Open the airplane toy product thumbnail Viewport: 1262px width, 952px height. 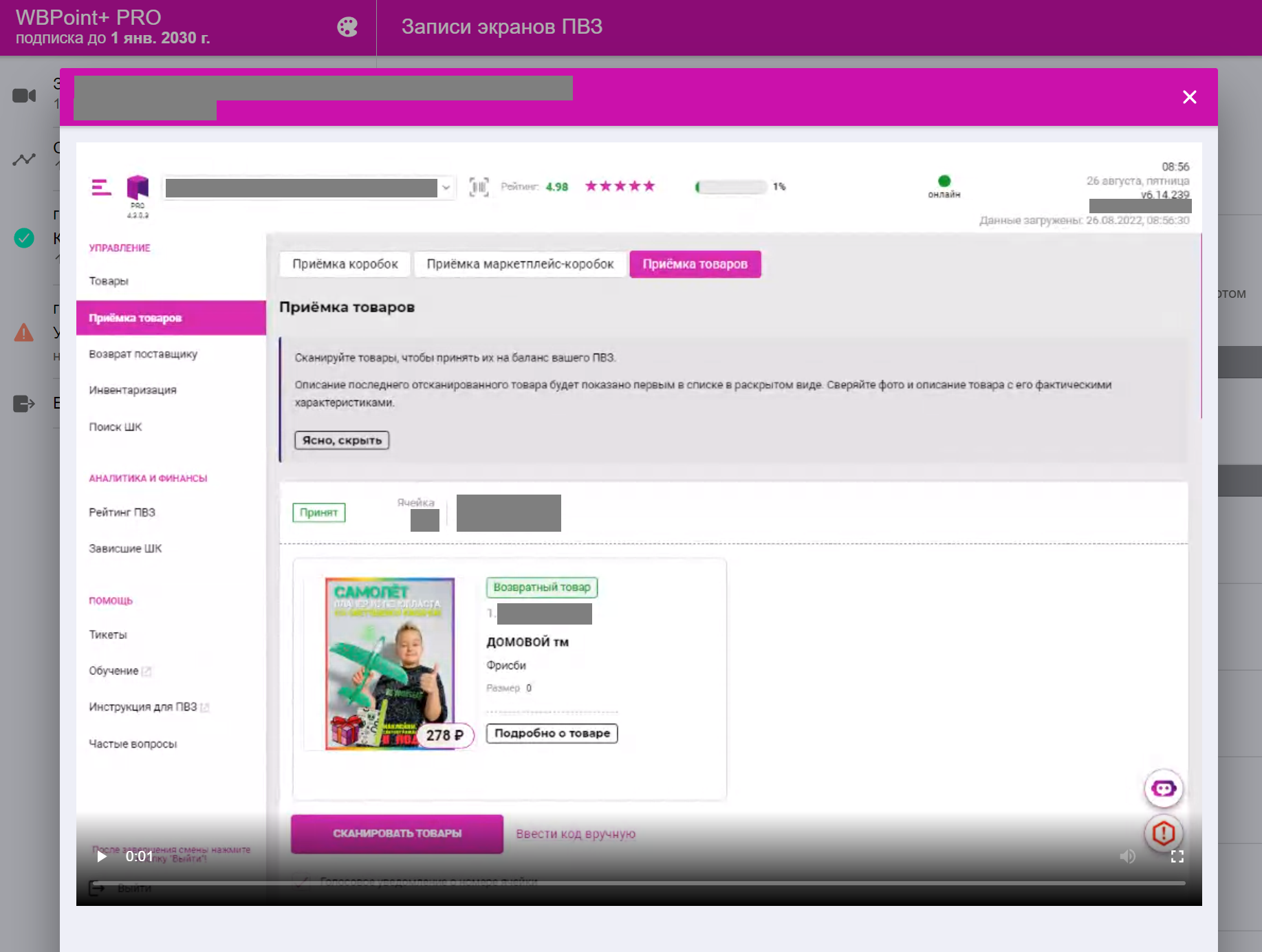[389, 663]
